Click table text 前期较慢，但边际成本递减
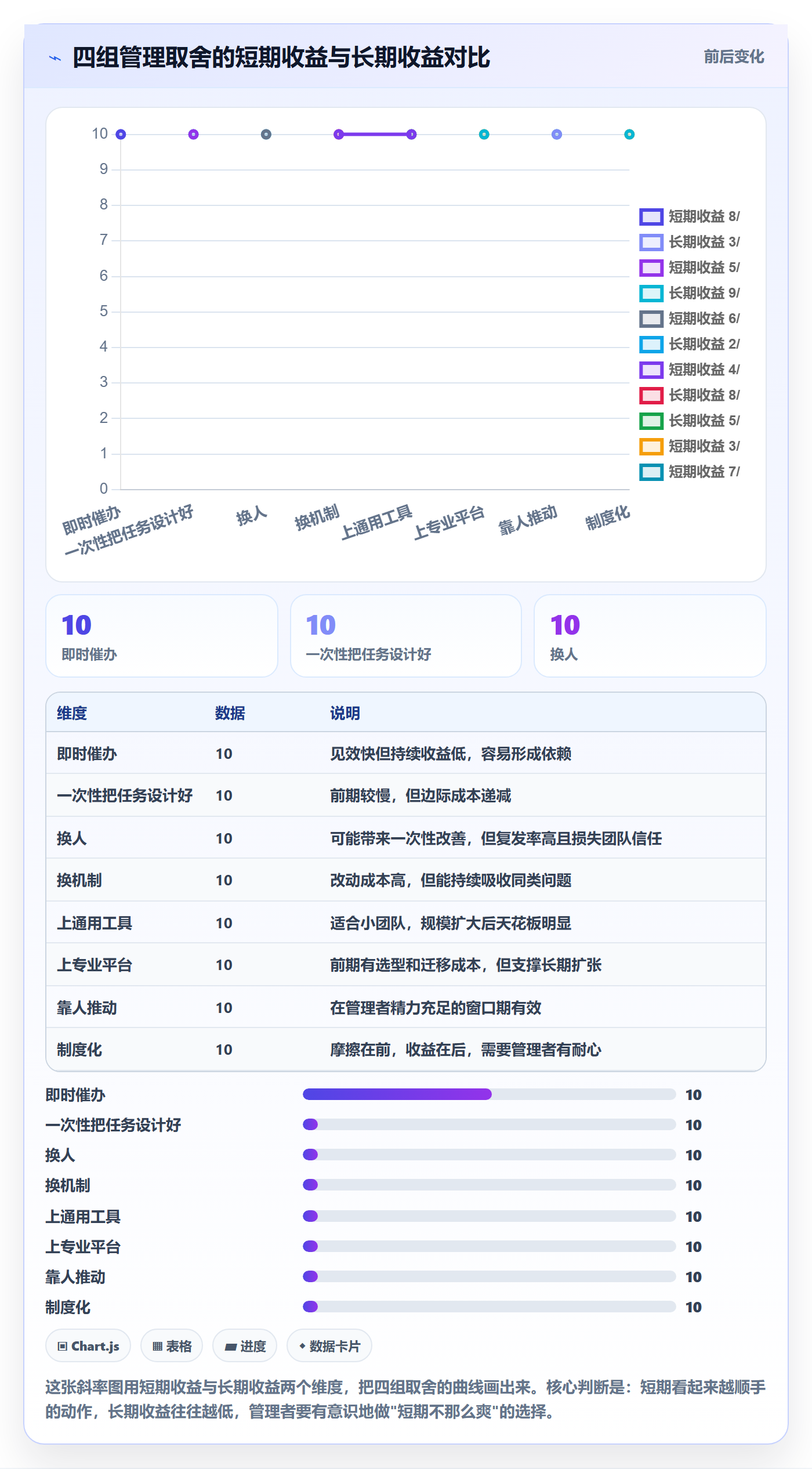Screen dimensions: 812x1469 point(420,795)
